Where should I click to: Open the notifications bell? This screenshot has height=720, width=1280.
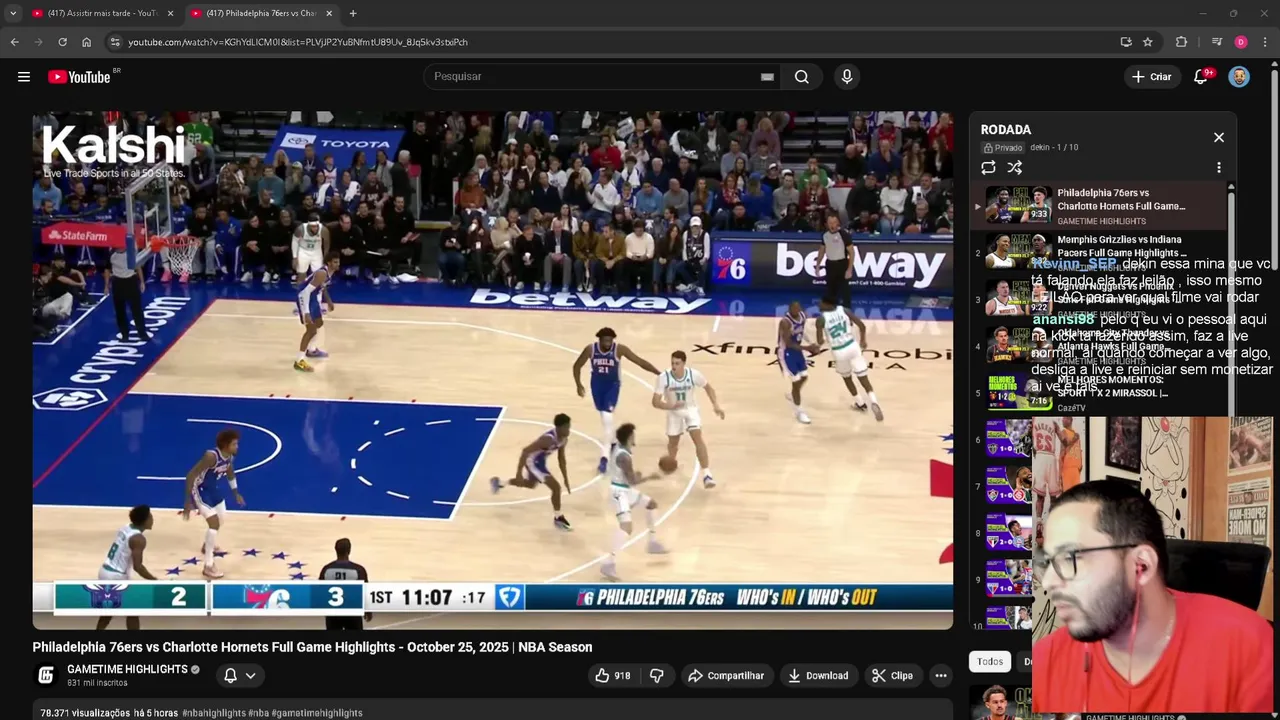tap(1201, 77)
